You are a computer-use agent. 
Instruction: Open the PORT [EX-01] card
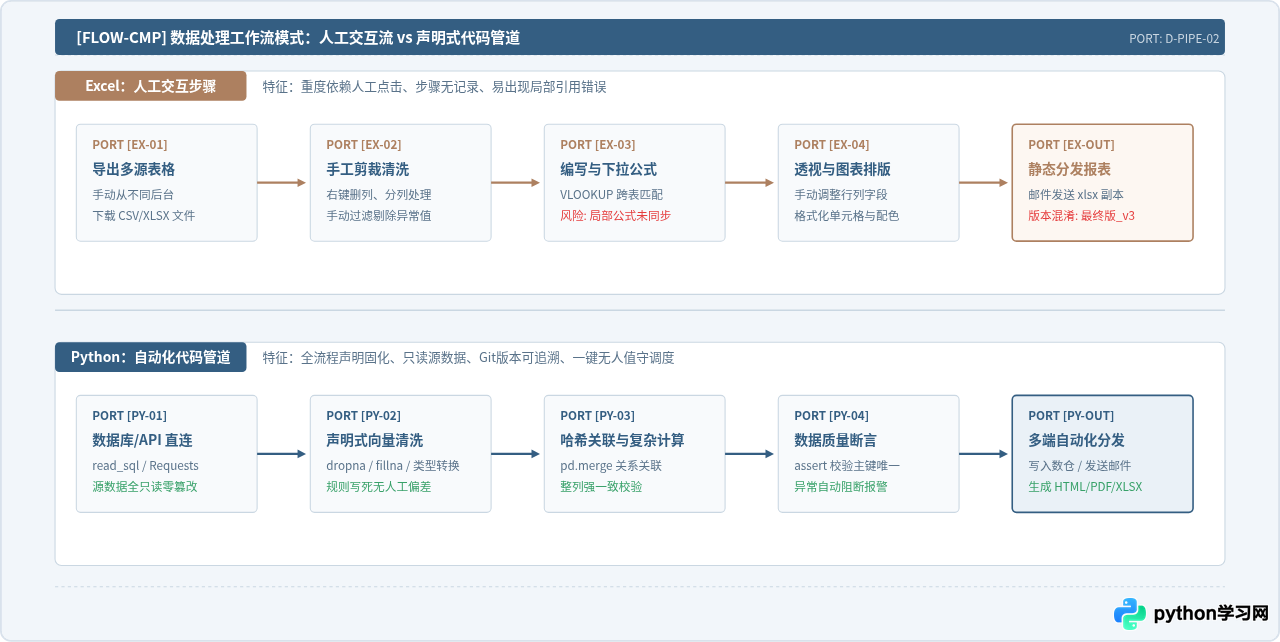[167, 183]
